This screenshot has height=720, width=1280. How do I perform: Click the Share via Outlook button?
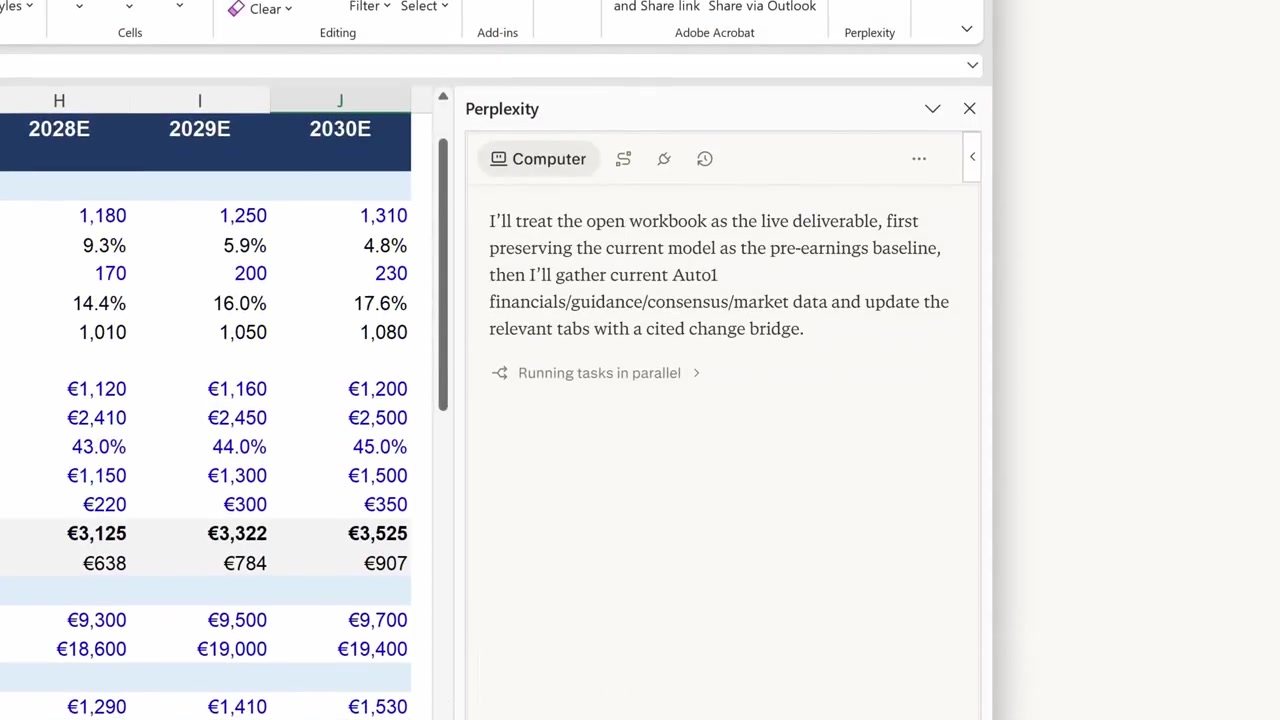(762, 7)
